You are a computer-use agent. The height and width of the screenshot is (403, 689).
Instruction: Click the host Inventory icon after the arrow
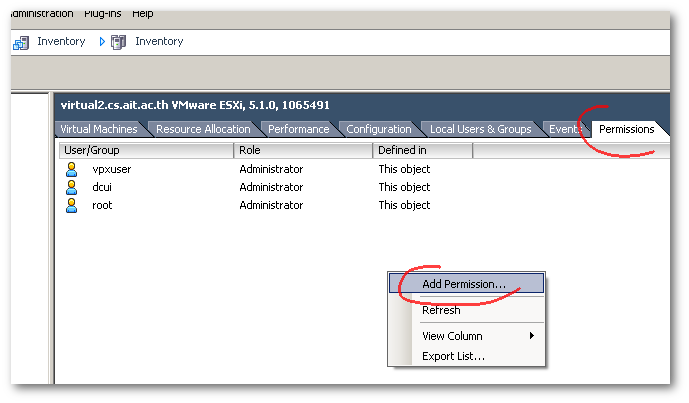[119, 42]
